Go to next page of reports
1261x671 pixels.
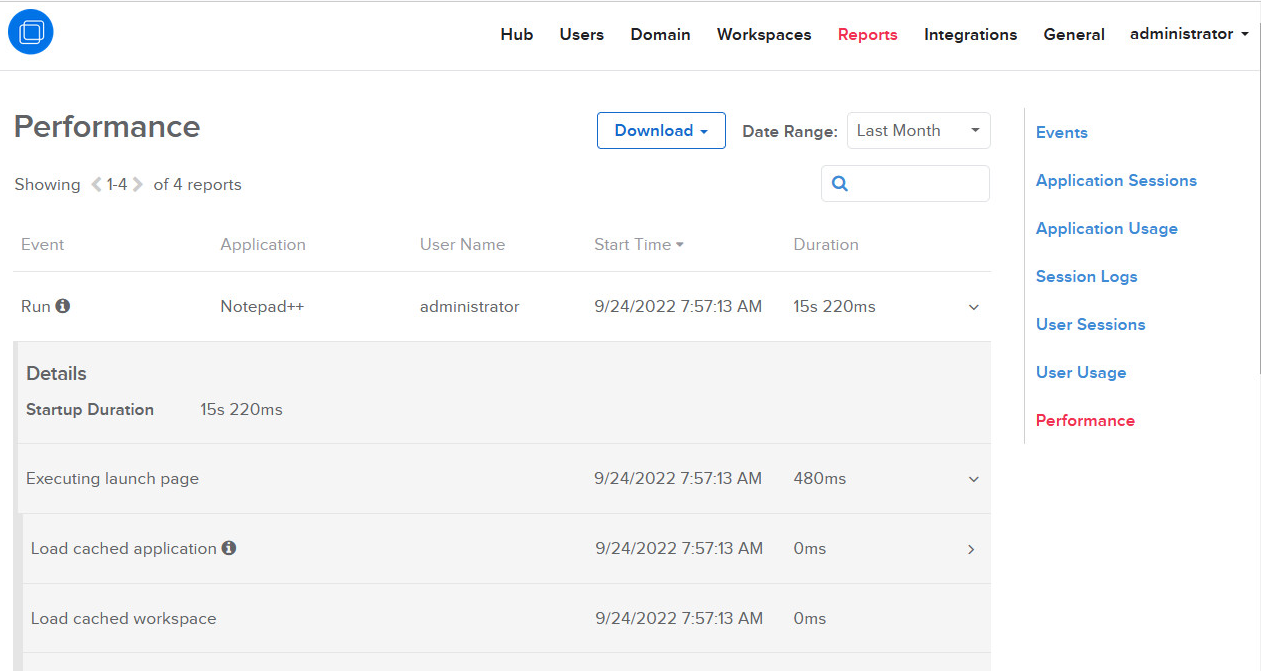[138, 185]
